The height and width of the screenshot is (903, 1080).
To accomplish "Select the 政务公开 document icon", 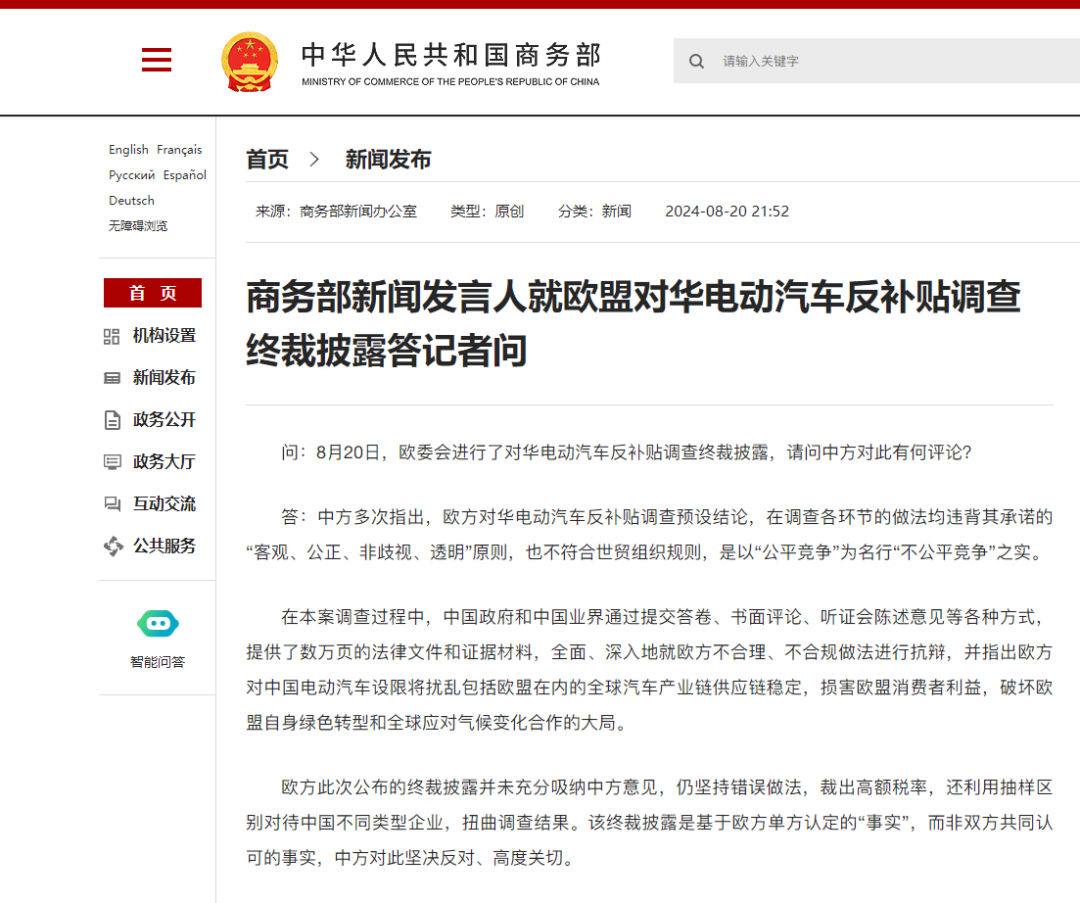I will (112, 420).
